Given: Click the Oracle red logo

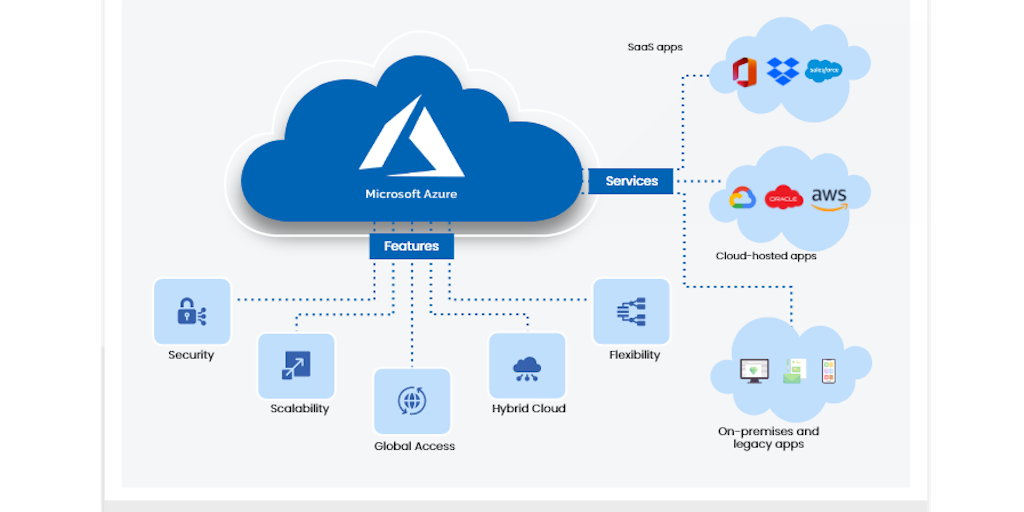Looking at the screenshot, I should click(x=784, y=197).
